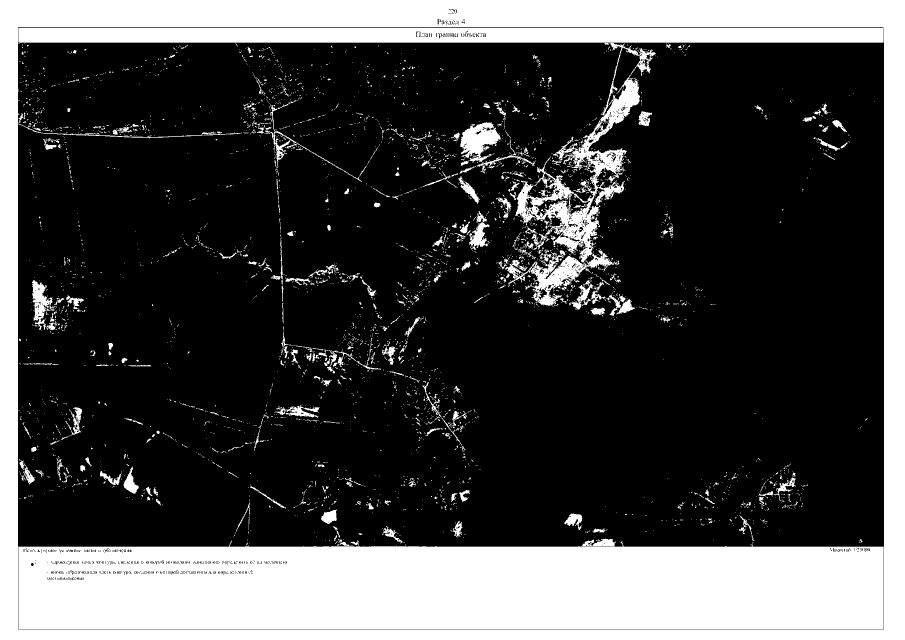
Task: Click the empty white area below the legend
Action: click(450, 605)
